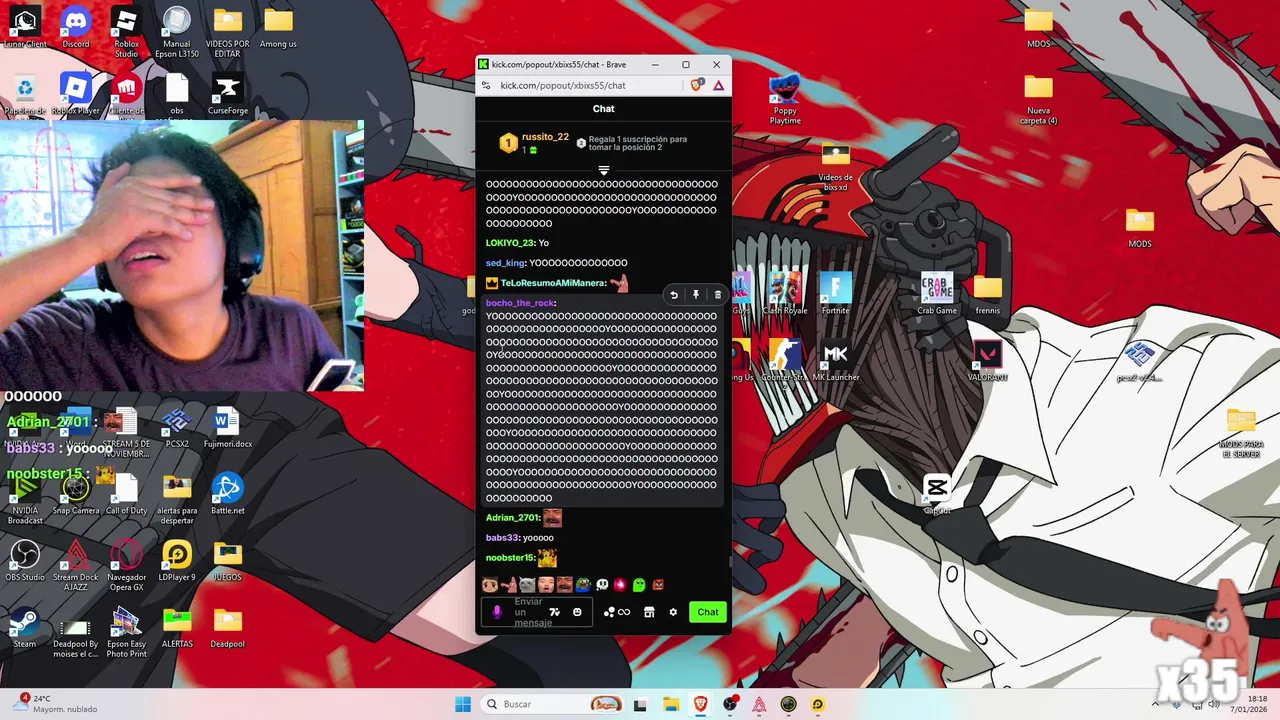This screenshot has height=720, width=1280.
Task: Click username Adrian_2701 in chat window
Action: pyautogui.click(x=512, y=518)
